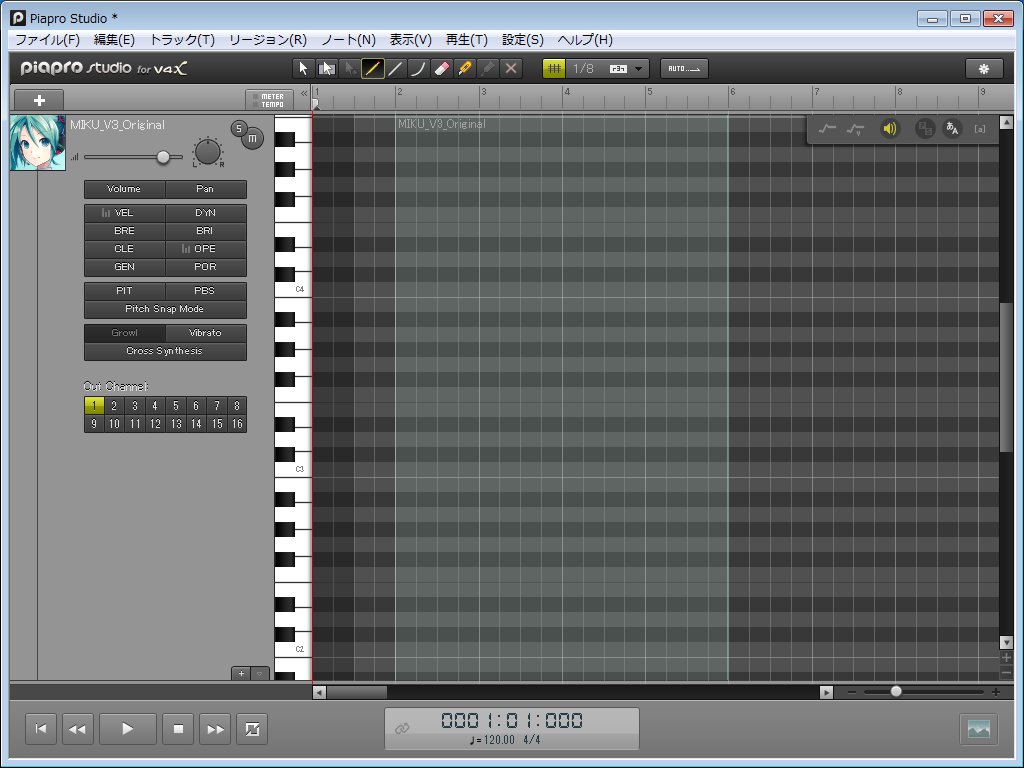Select the BRI parameter
Image resolution: width=1024 pixels, height=768 pixels.
point(205,231)
